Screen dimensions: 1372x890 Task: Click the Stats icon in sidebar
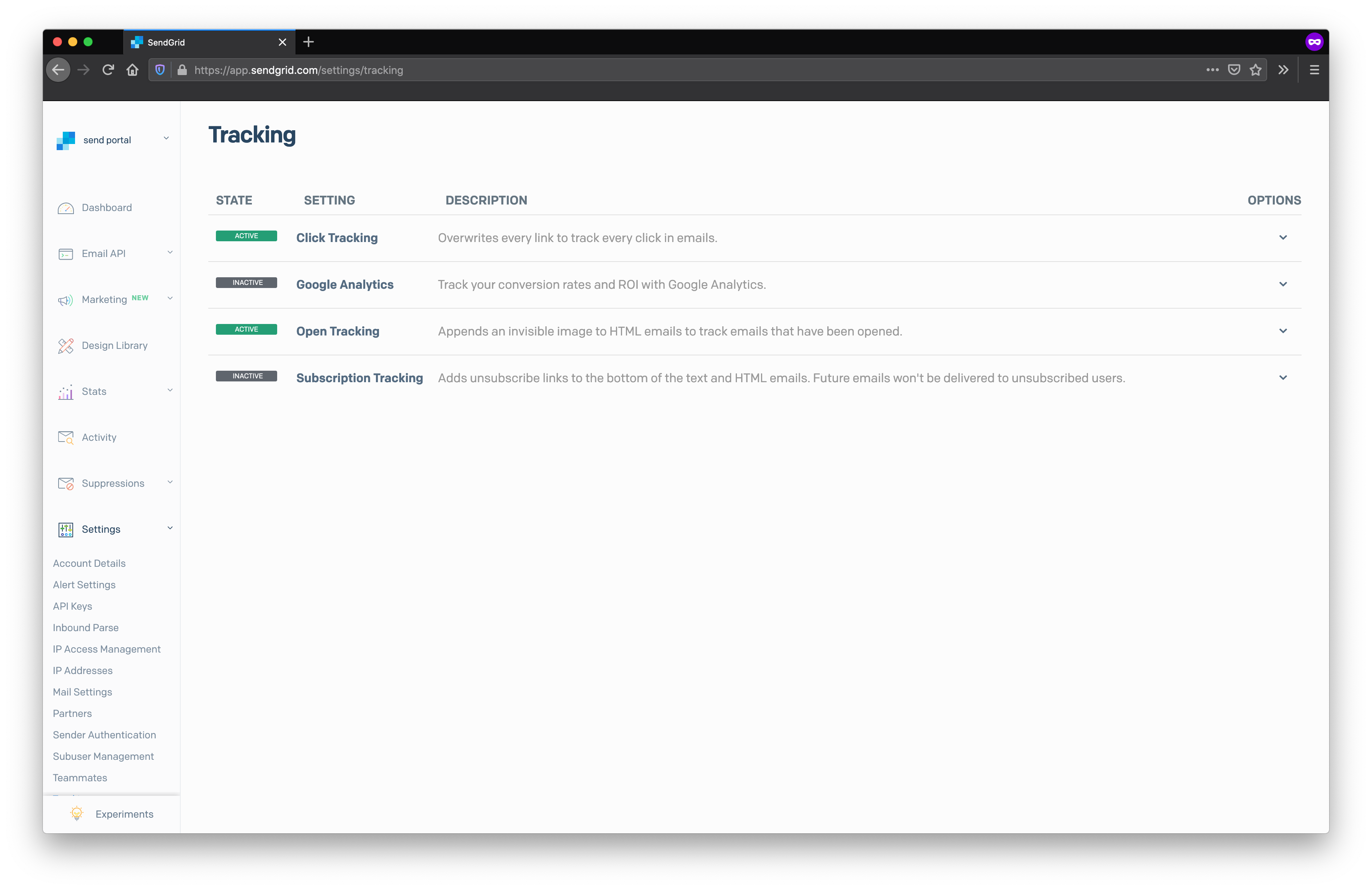click(65, 391)
